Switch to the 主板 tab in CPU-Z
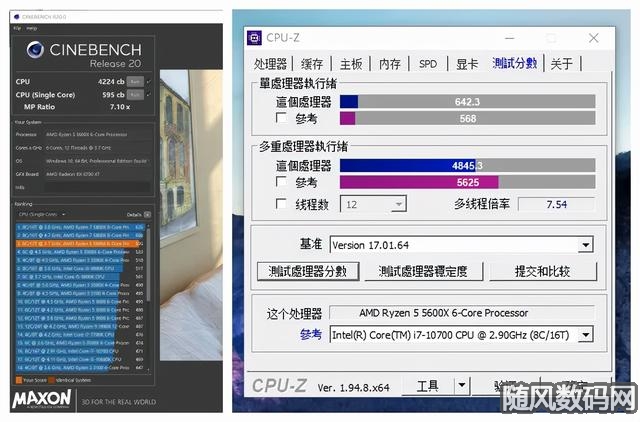The image size is (640, 422). [351, 64]
